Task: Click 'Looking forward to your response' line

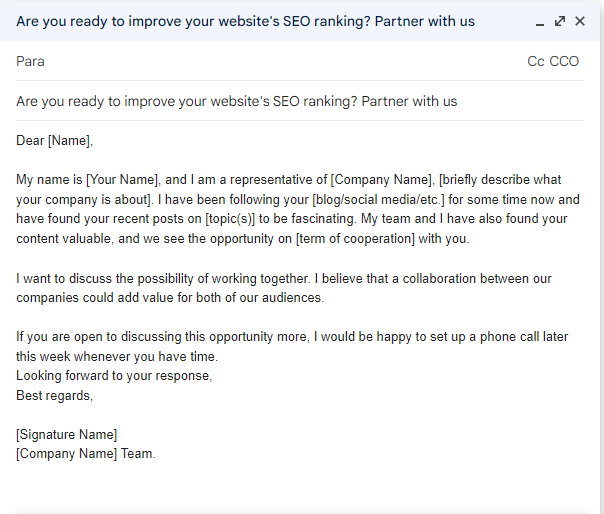Action: tap(114, 376)
